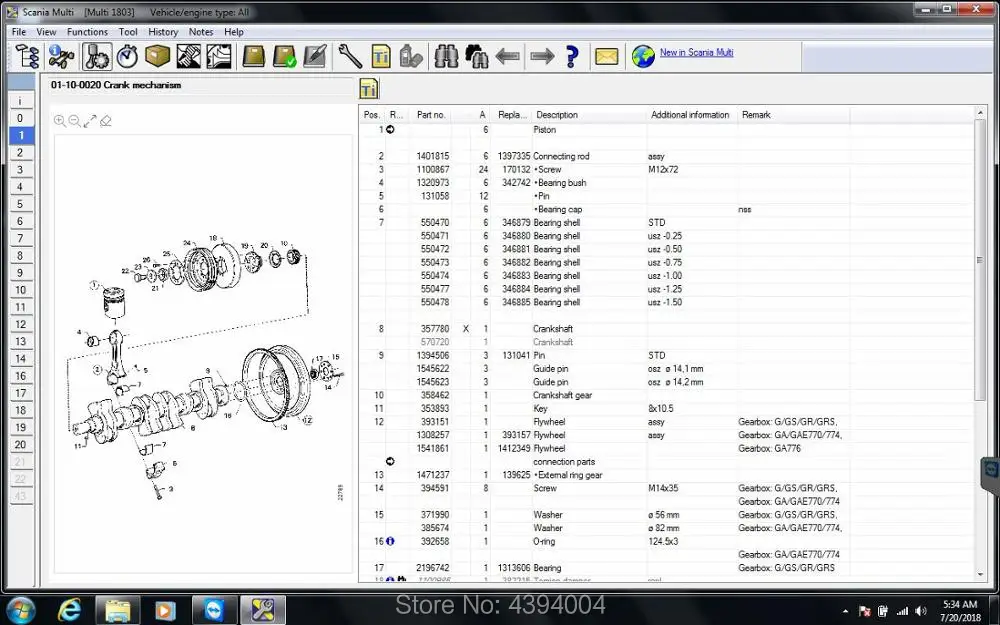Open the Windows Start button

pyautogui.click(x=20, y=610)
